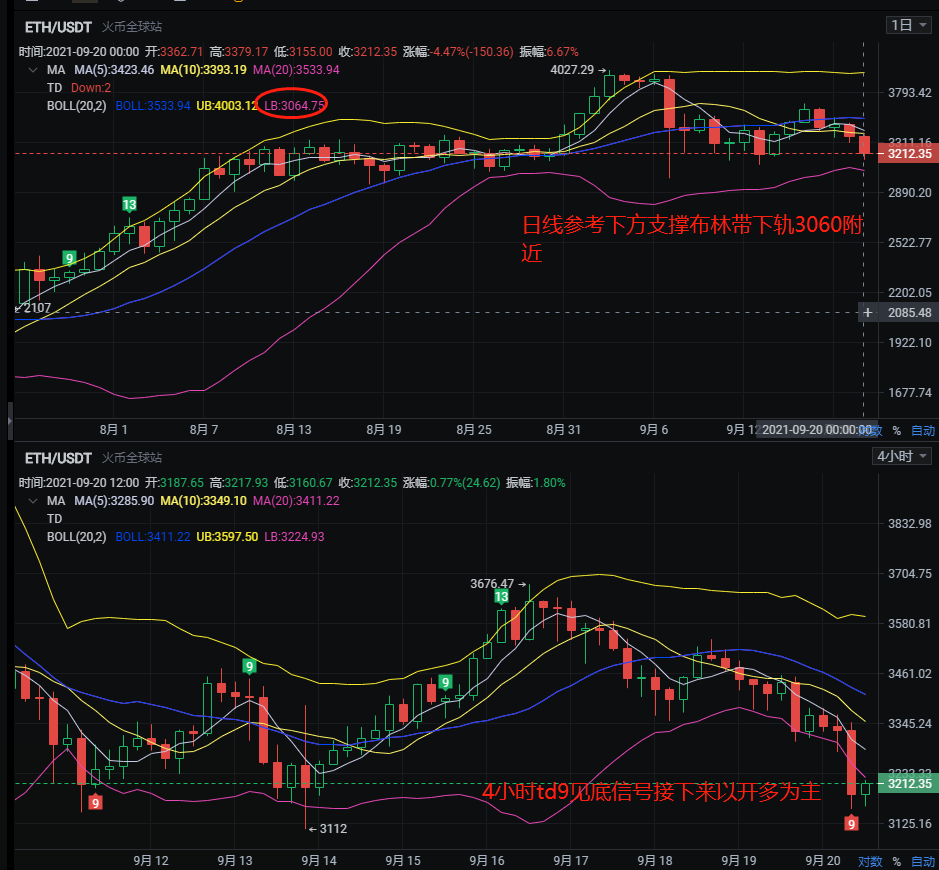Click MA(10):3349.10 in the 4小时 chart
Screen dimensions: 939x870
[204, 501]
